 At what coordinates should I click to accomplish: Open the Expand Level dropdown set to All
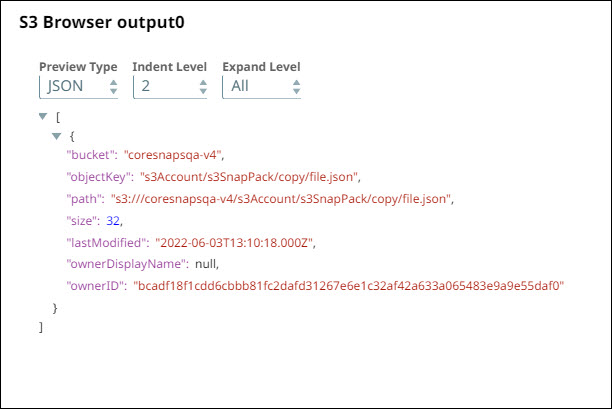click(261, 87)
